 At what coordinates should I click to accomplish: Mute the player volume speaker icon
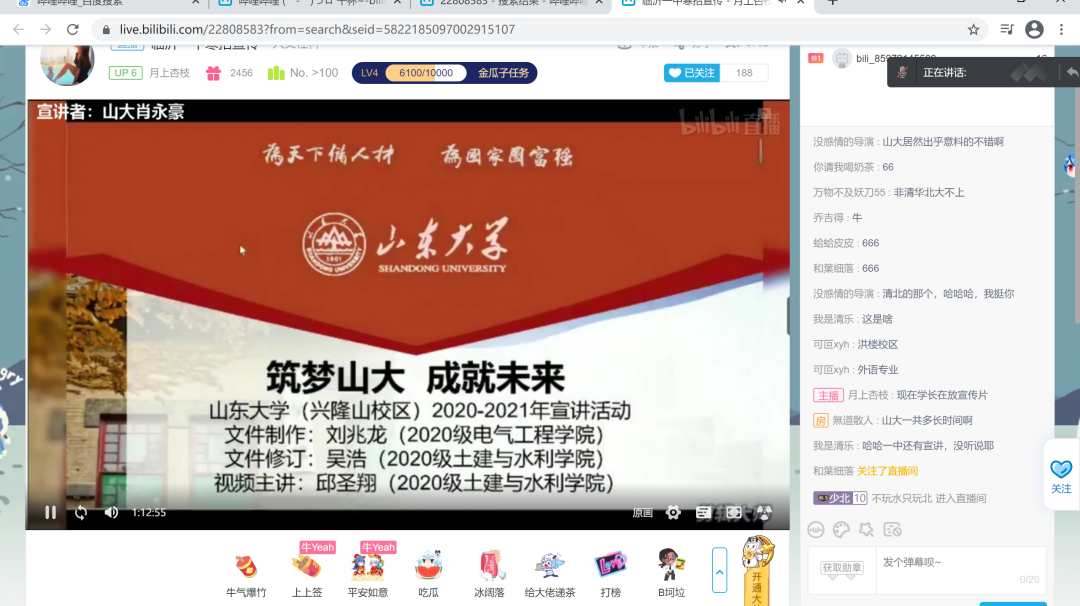click(111, 512)
